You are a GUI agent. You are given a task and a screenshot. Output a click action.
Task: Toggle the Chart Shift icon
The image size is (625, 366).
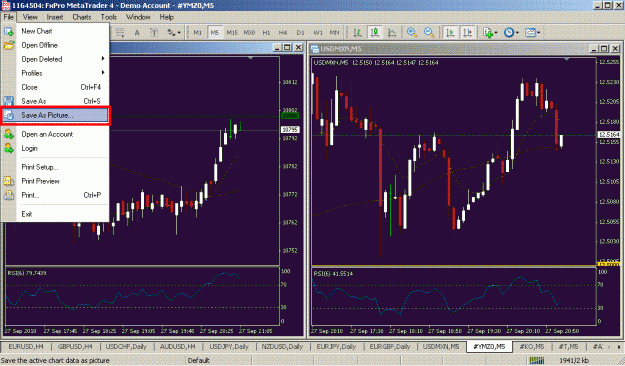click(x=468, y=33)
